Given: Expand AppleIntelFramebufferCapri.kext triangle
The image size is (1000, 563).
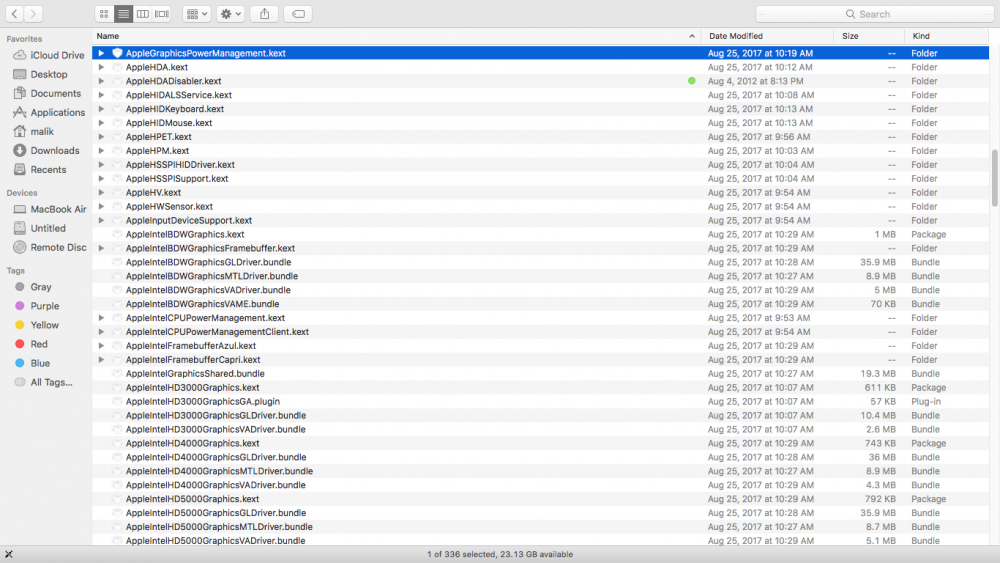Looking at the screenshot, I should 101,360.
